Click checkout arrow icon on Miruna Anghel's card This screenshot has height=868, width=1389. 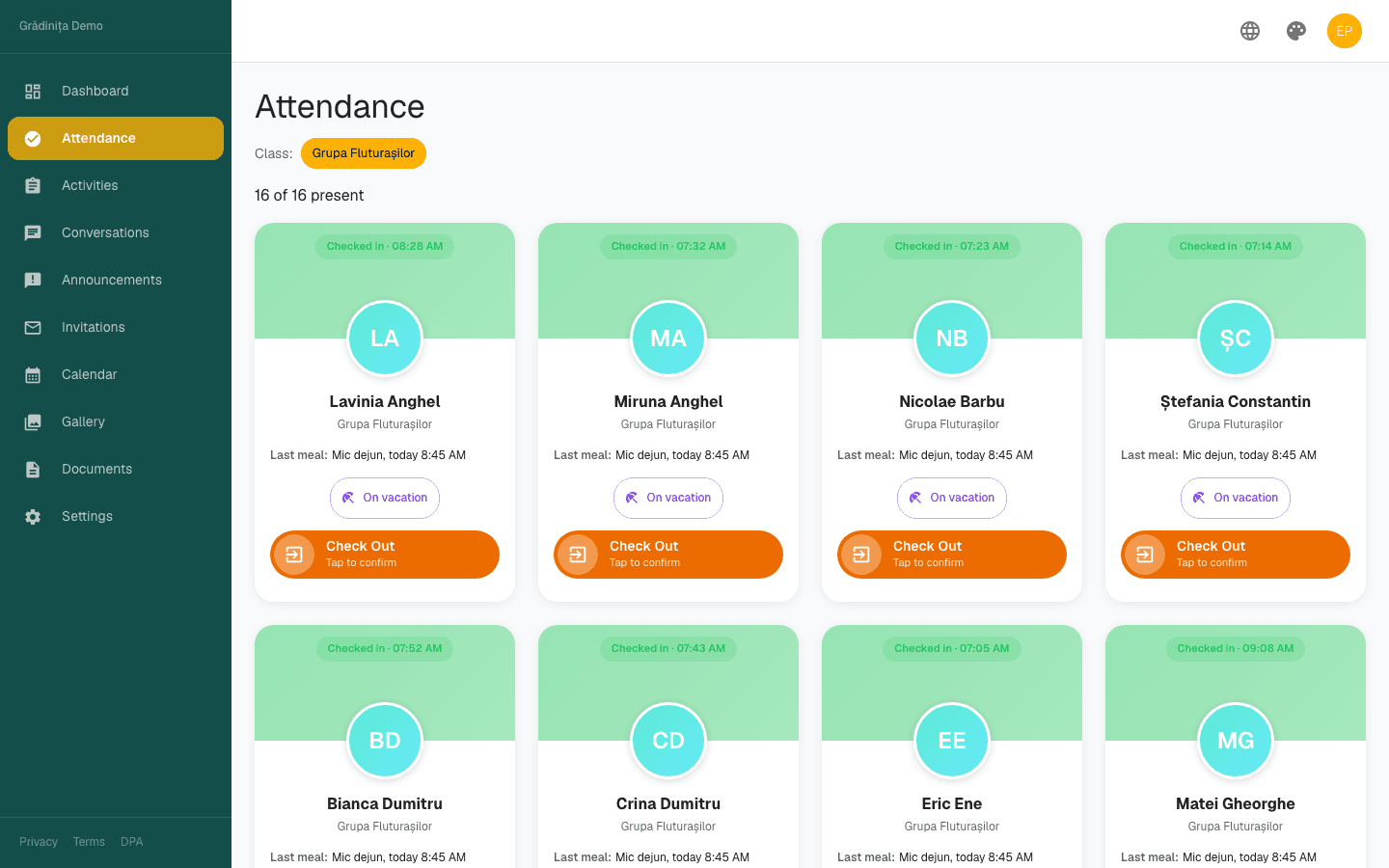(x=578, y=555)
